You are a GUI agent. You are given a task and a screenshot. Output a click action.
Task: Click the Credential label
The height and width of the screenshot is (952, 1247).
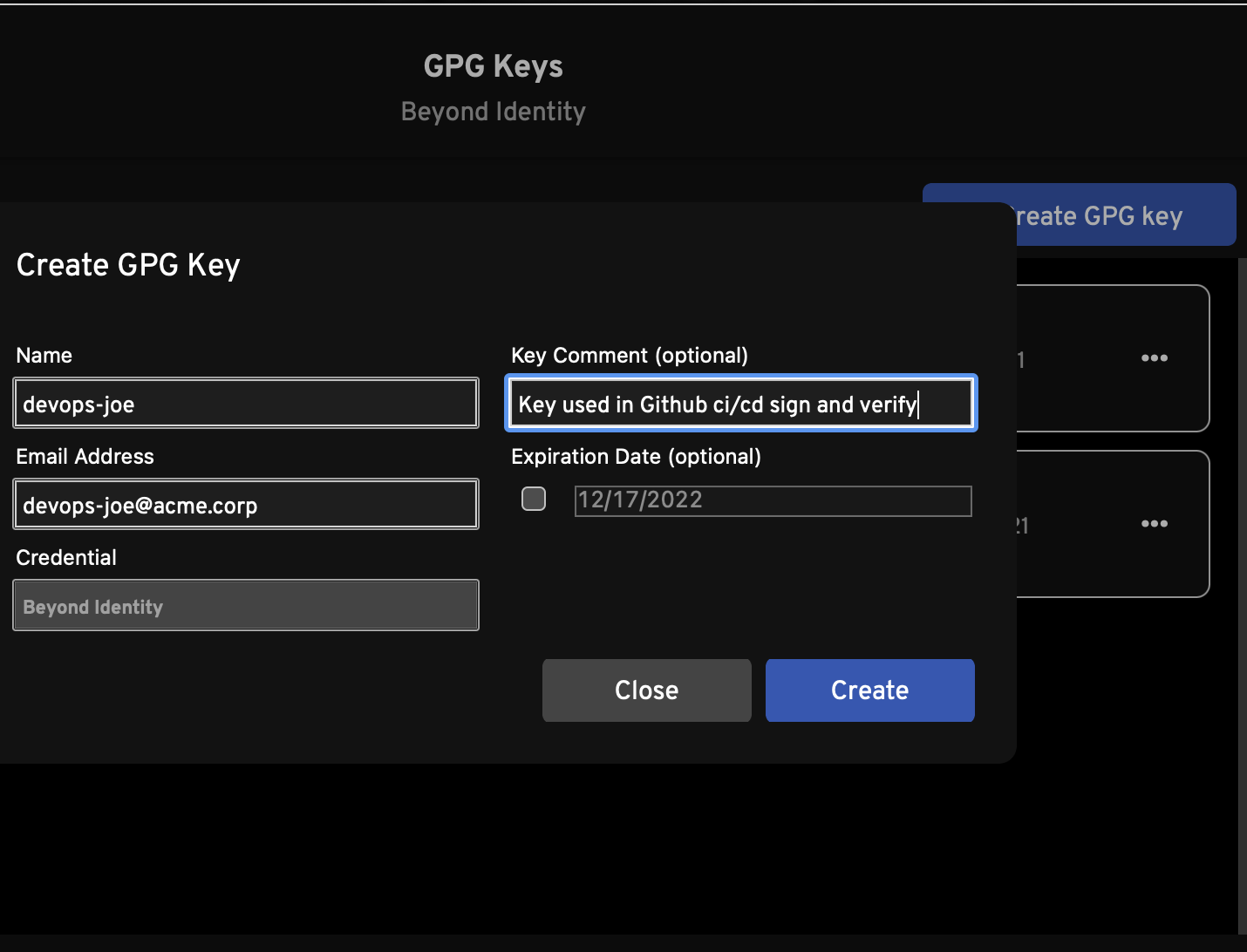click(x=66, y=558)
